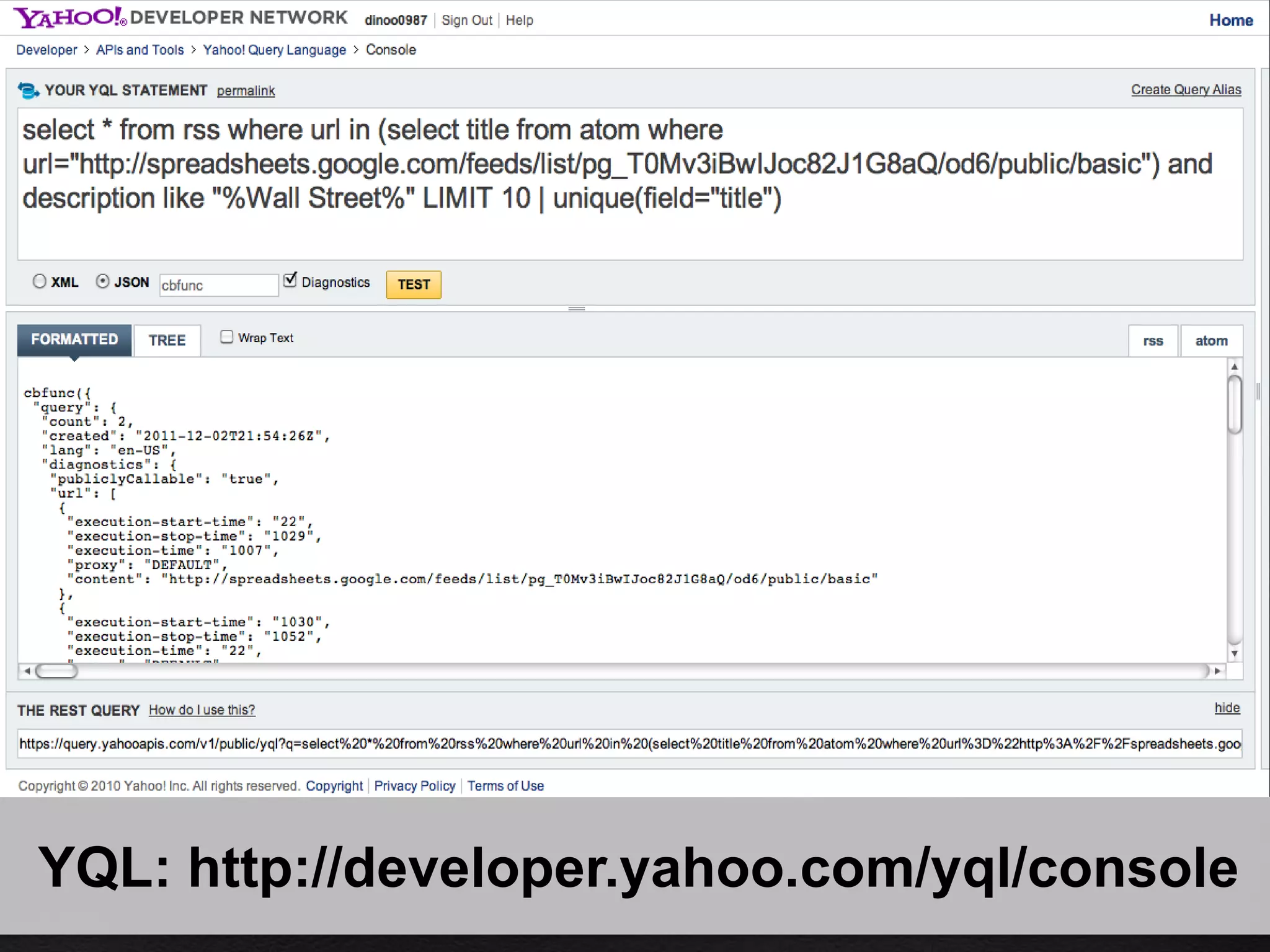Viewport: 1270px width, 952px height.
Task: Open Yahoo! Query Language breadcrumb
Action: click(275, 50)
